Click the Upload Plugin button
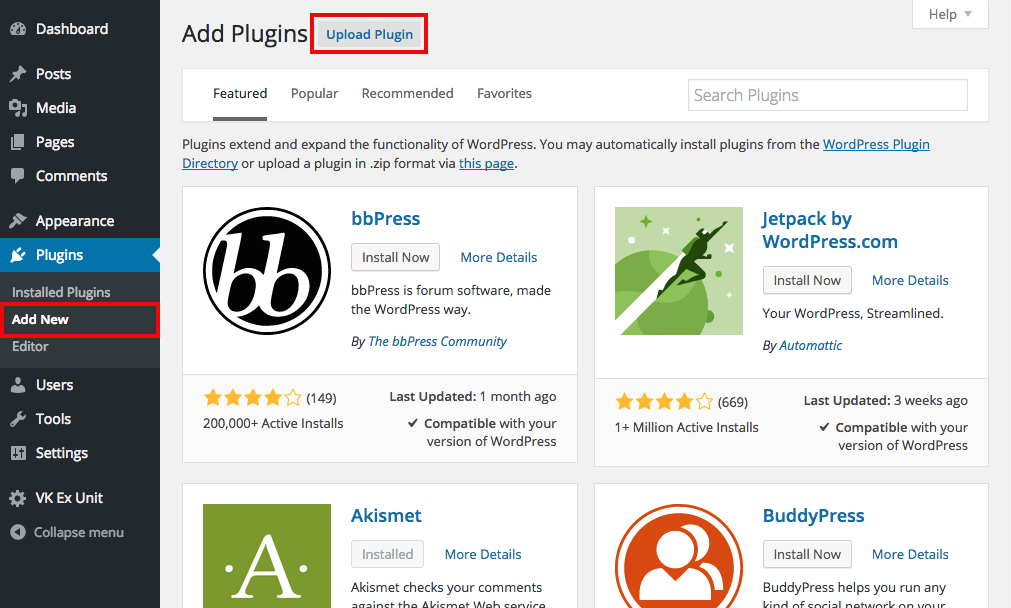This screenshot has width=1011, height=608. [369, 34]
